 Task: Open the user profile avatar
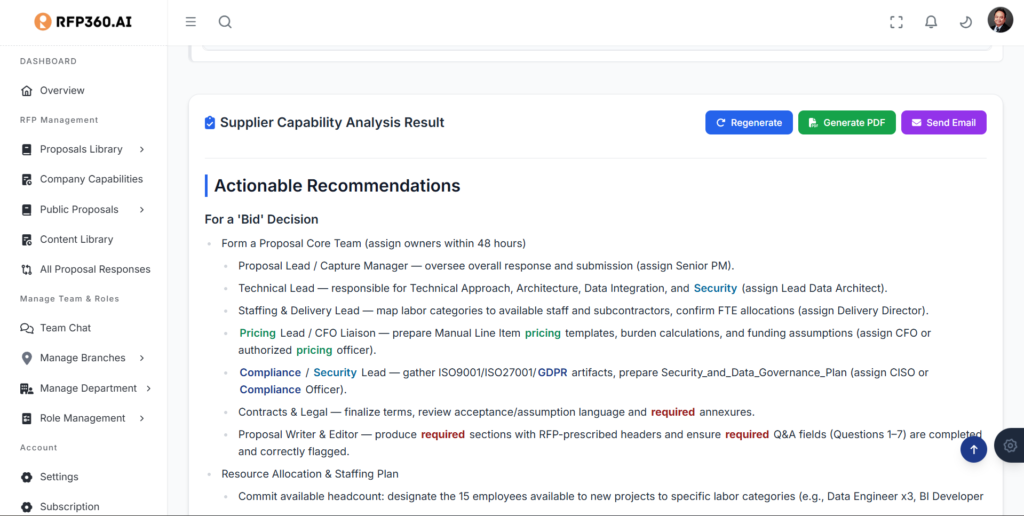1000,21
